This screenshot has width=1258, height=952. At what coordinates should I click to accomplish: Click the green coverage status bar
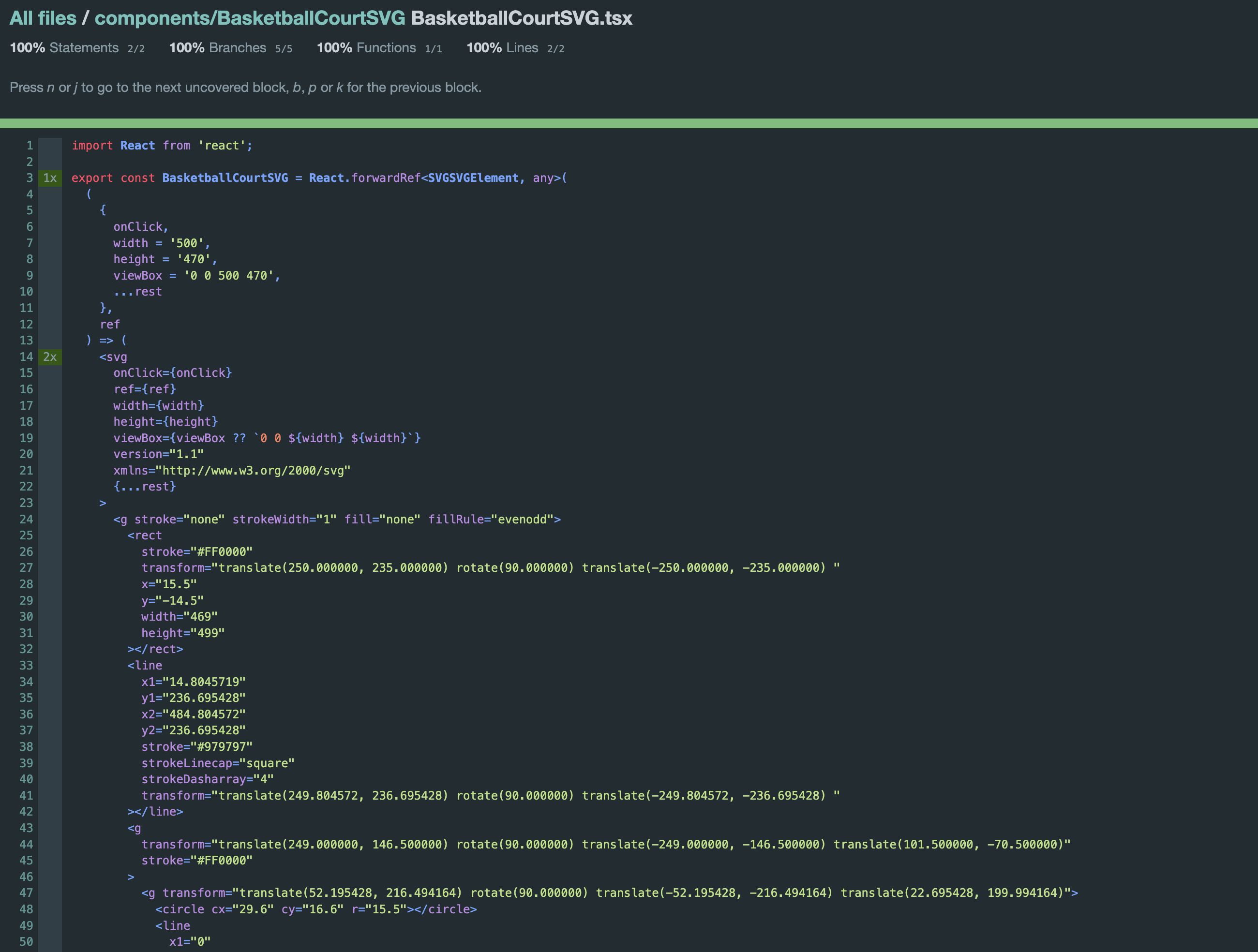click(x=629, y=123)
